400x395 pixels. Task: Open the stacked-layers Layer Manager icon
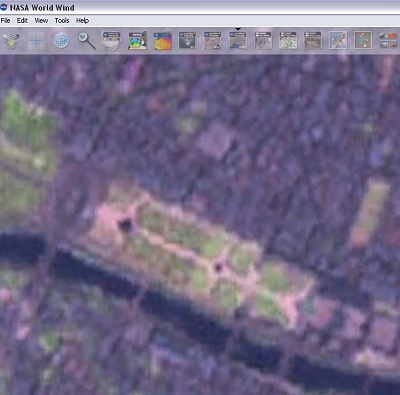(11, 41)
